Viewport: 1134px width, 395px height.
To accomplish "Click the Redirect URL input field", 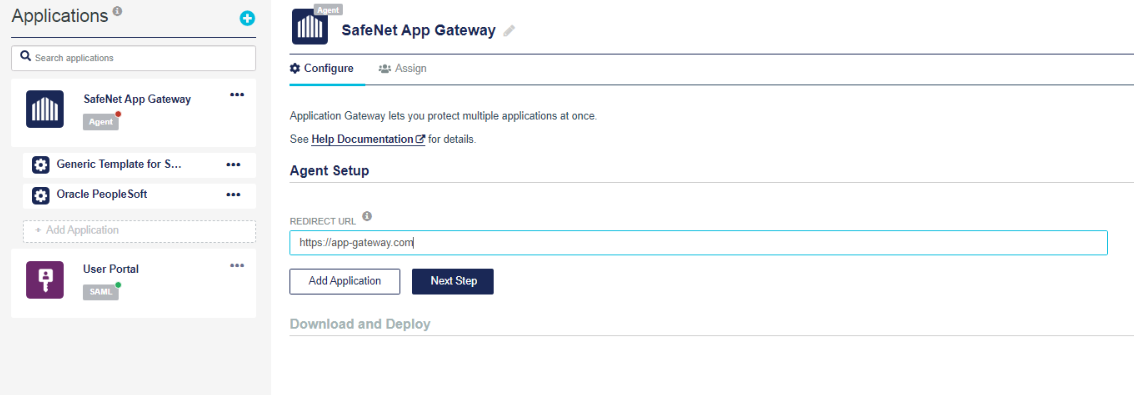I will point(698,243).
